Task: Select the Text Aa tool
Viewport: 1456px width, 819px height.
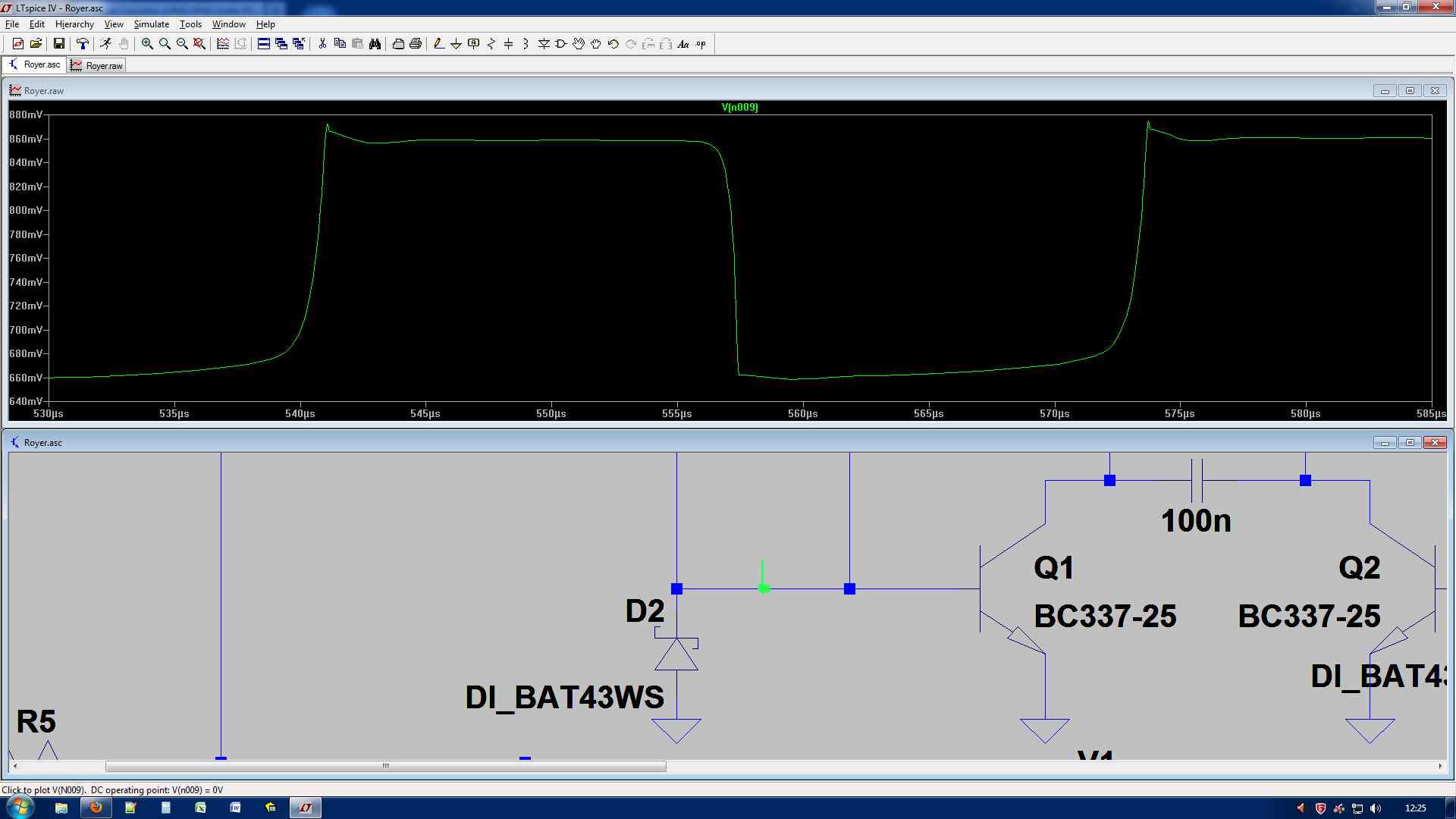Action: click(x=683, y=44)
